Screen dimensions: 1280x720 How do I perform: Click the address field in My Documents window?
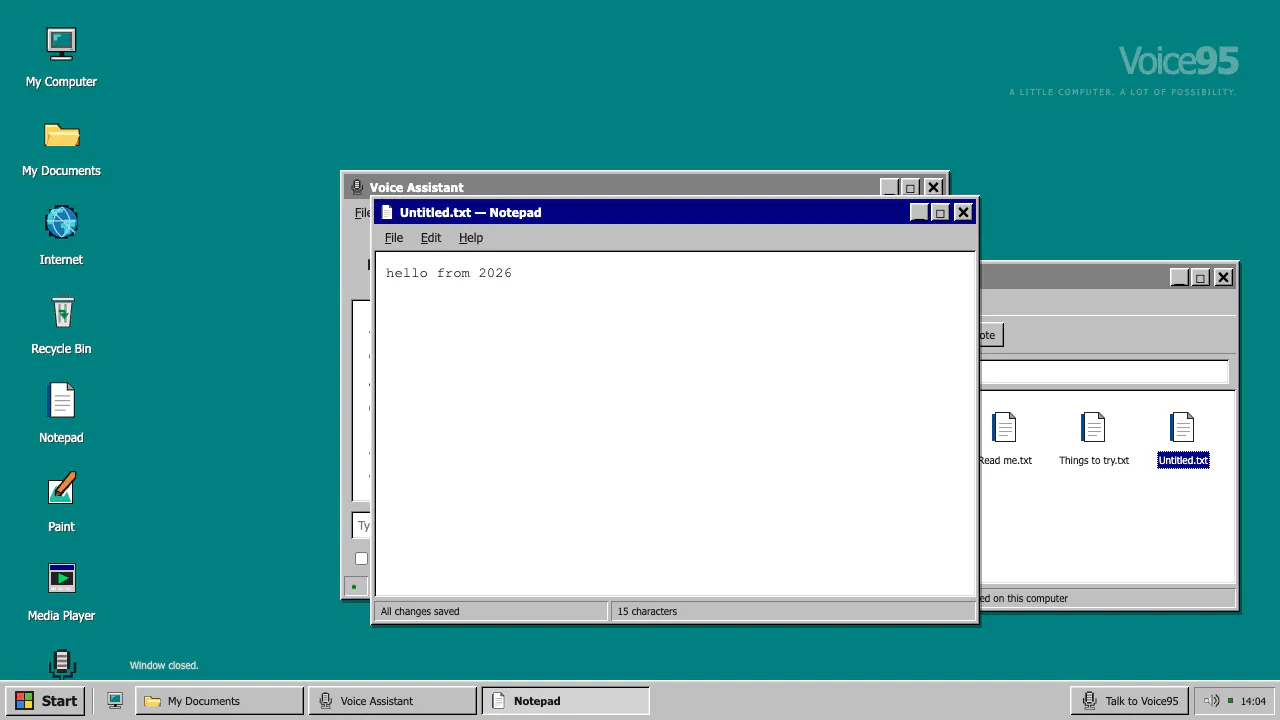[x=1103, y=371]
